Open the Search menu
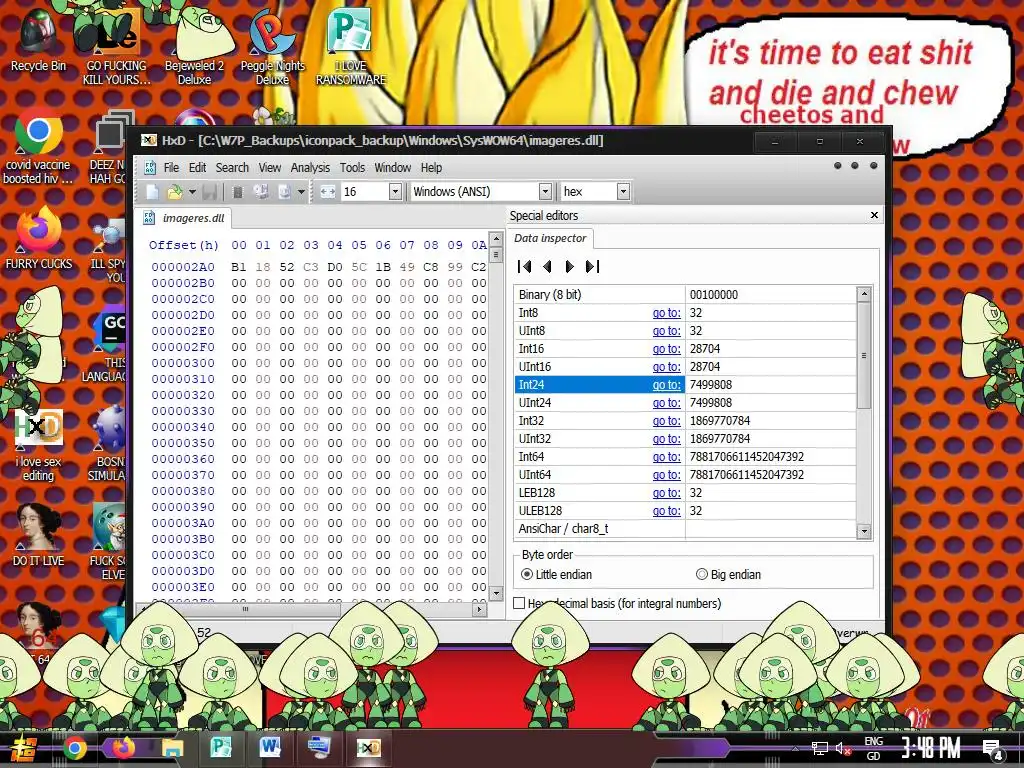This screenshot has width=1024, height=768. [x=232, y=168]
